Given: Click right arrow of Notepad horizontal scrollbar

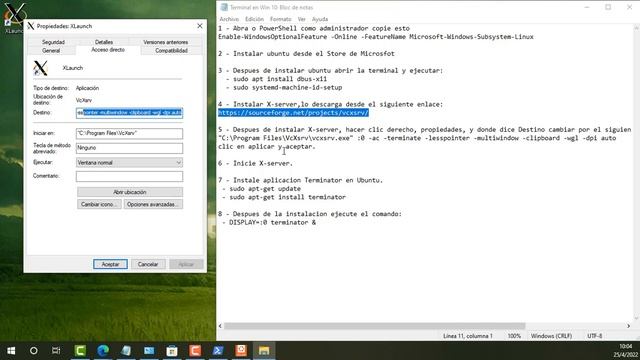Looking at the screenshot, I should (629, 326).
